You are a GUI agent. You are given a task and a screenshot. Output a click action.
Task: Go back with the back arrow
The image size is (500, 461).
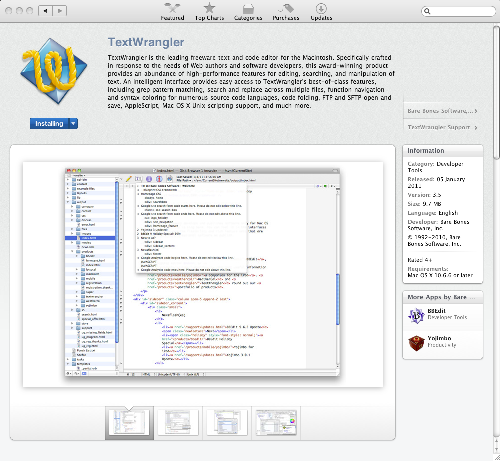(45, 11)
